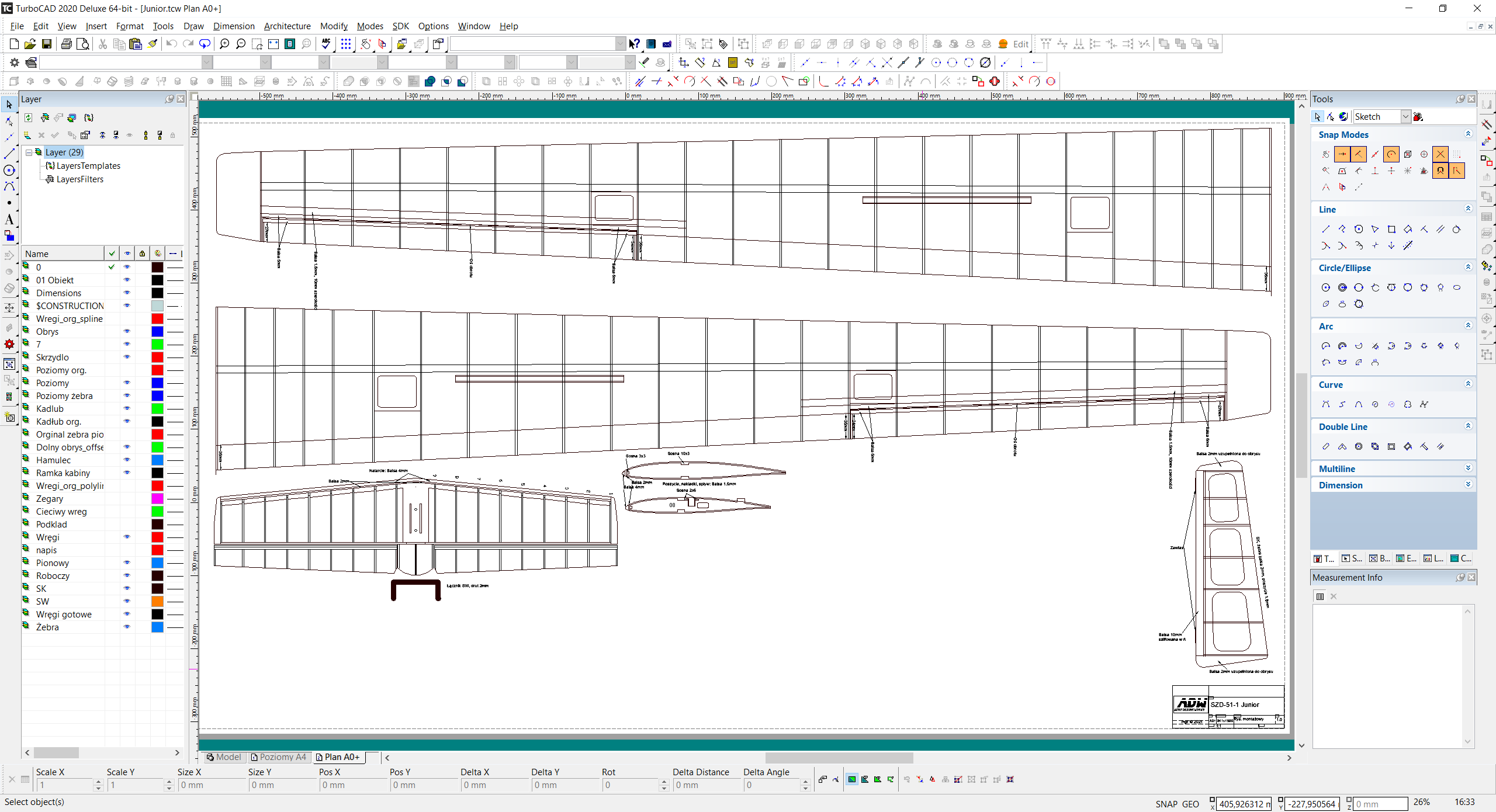Open the Architecture menu
Image resolution: width=1496 pixels, height=812 pixels.
tap(287, 26)
